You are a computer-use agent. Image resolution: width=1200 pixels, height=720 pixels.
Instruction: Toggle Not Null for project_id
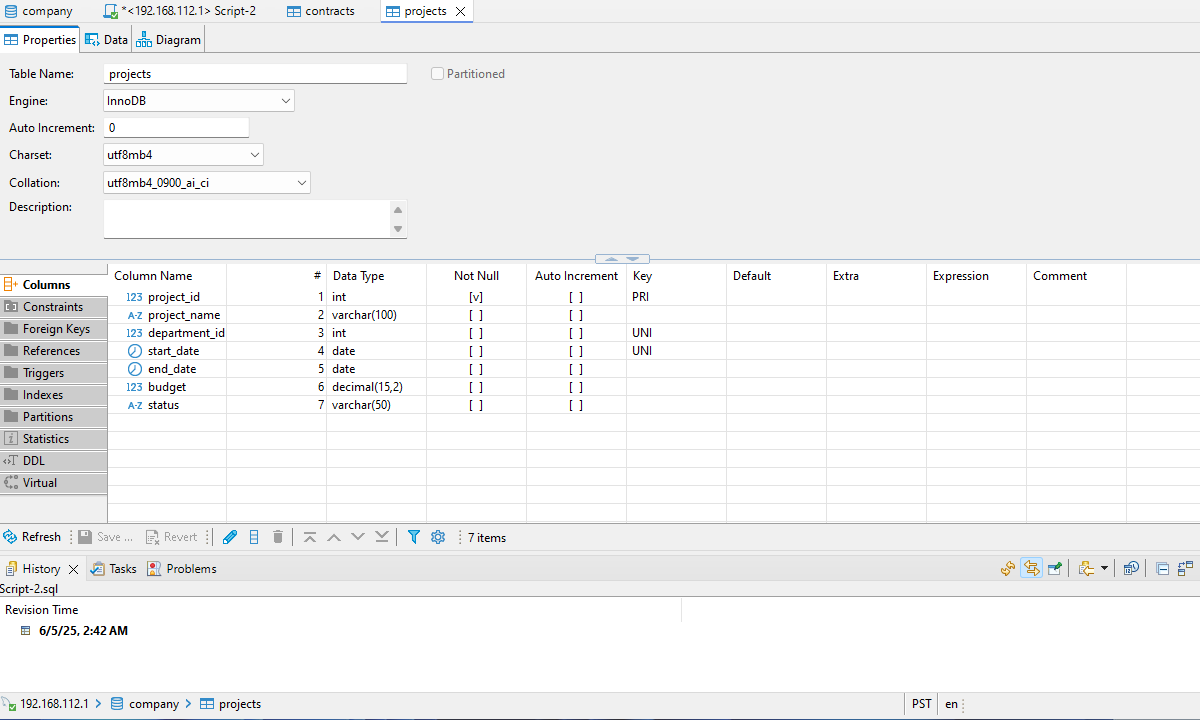pos(476,297)
